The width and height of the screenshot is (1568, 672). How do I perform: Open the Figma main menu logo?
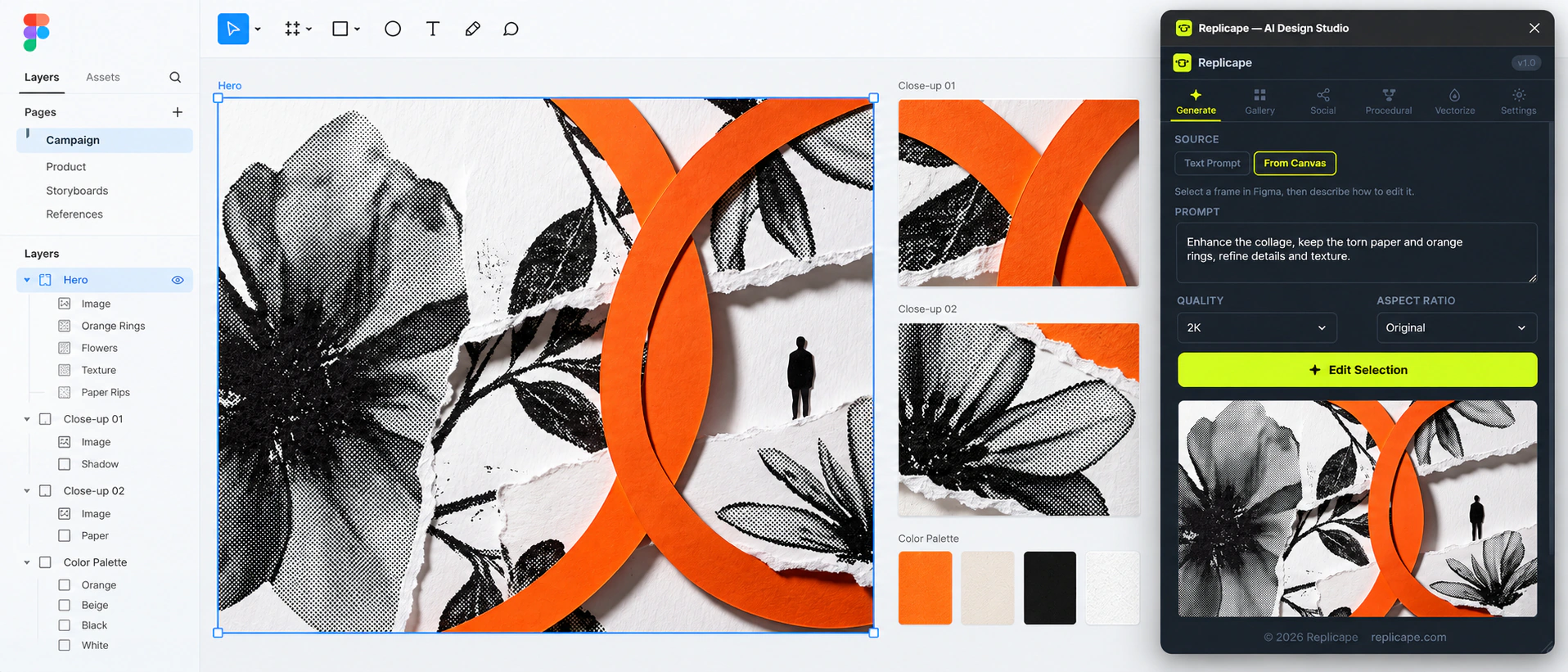pos(36,32)
